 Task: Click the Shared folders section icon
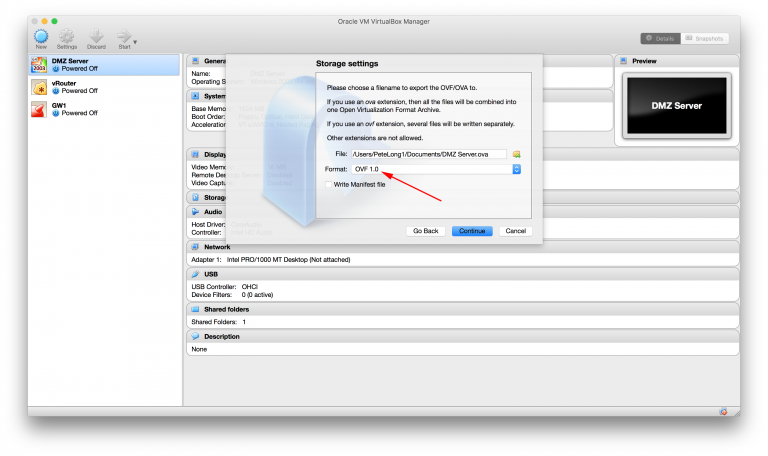[x=195, y=310]
